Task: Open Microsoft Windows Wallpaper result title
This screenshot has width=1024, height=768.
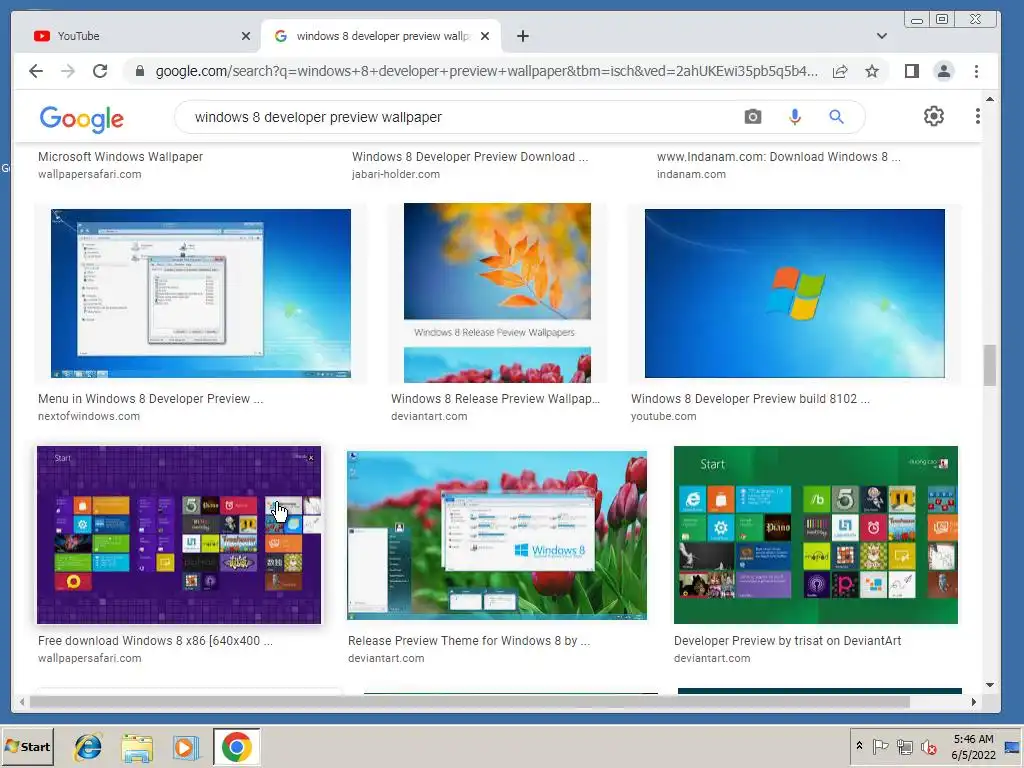Action: point(120,157)
